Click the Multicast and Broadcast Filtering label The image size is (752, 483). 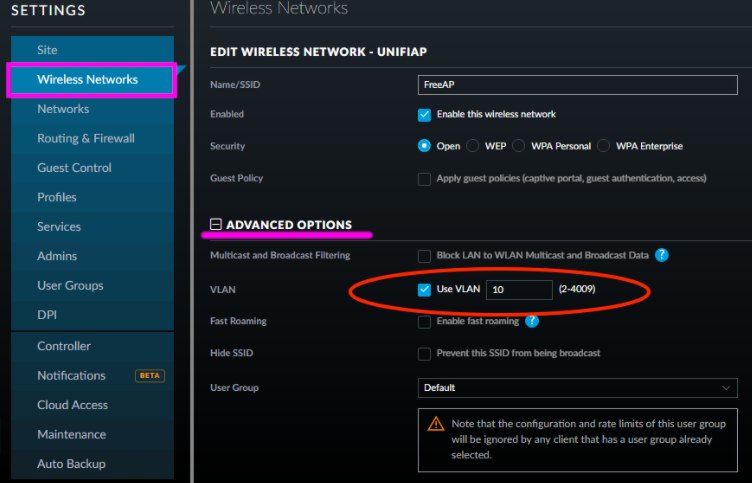click(x=280, y=255)
